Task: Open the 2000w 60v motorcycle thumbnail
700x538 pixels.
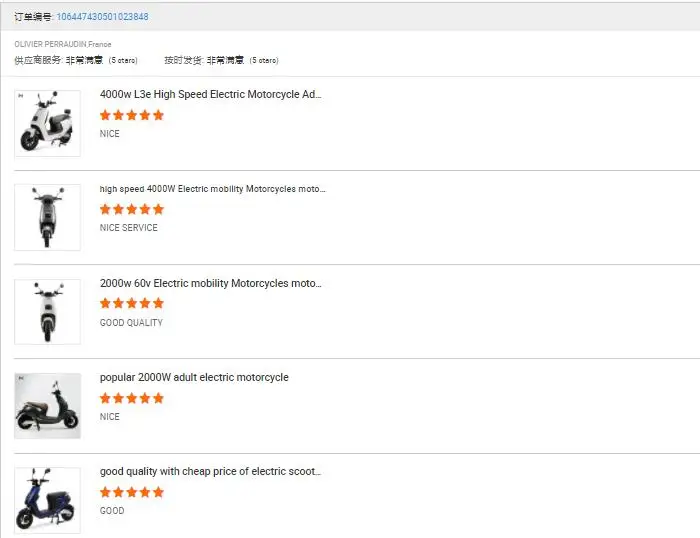Action: click(x=47, y=312)
